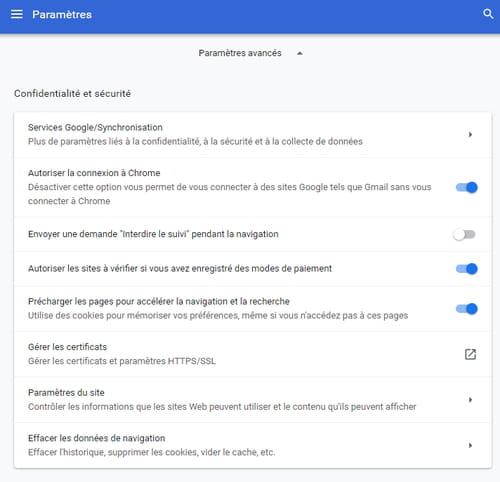The image size is (500, 482).
Task: Expand Paramètres du site arrow
Action: click(470, 399)
